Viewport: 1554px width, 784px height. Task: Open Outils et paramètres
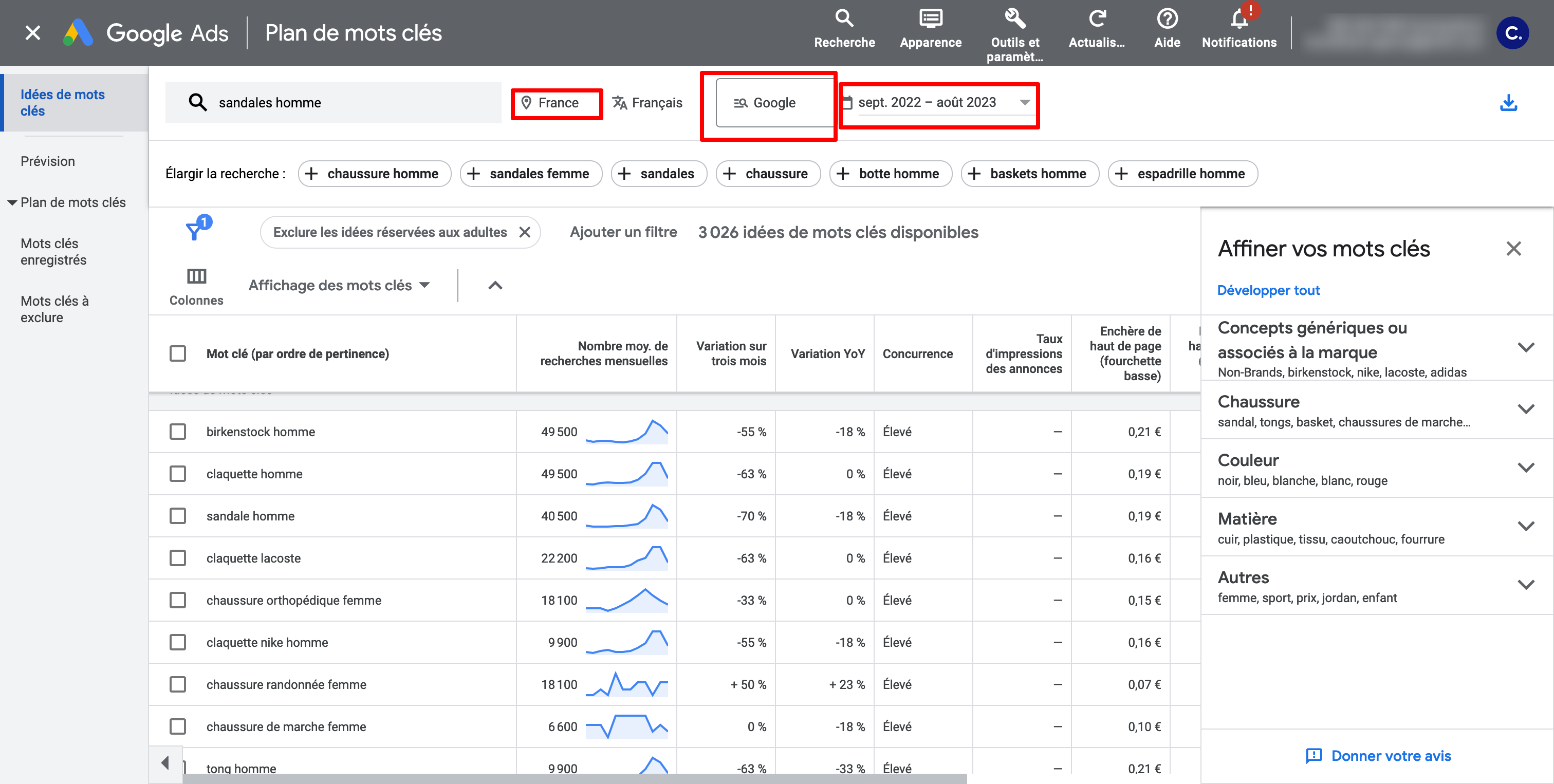click(1015, 35)
